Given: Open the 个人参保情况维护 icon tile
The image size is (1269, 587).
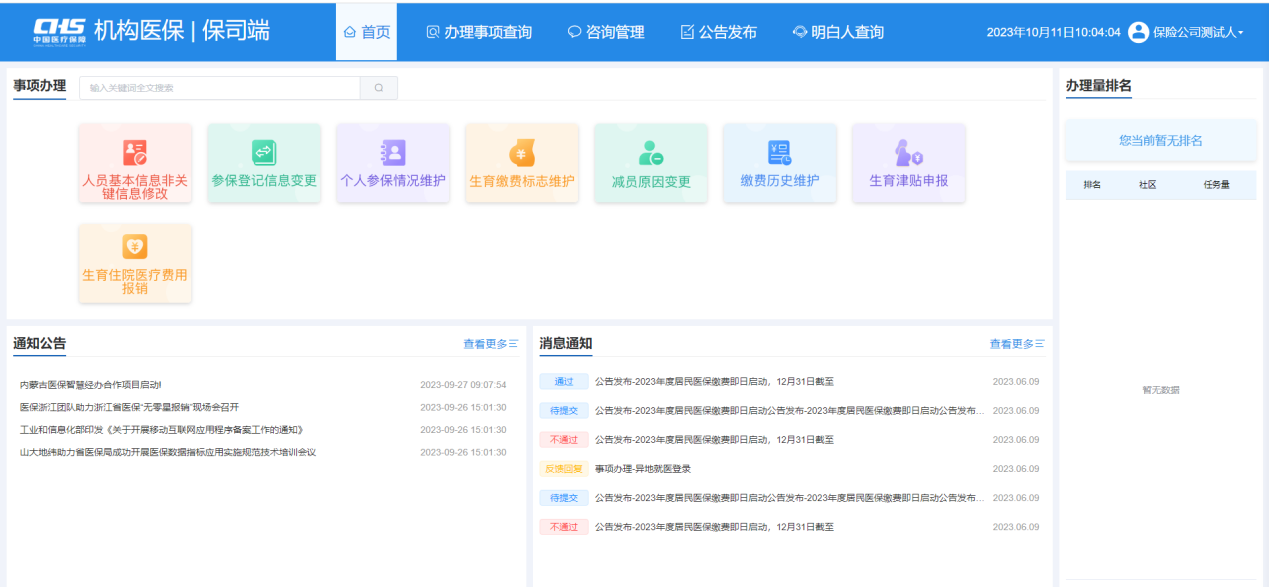Looking at the screenshot, I should [393, 164].
